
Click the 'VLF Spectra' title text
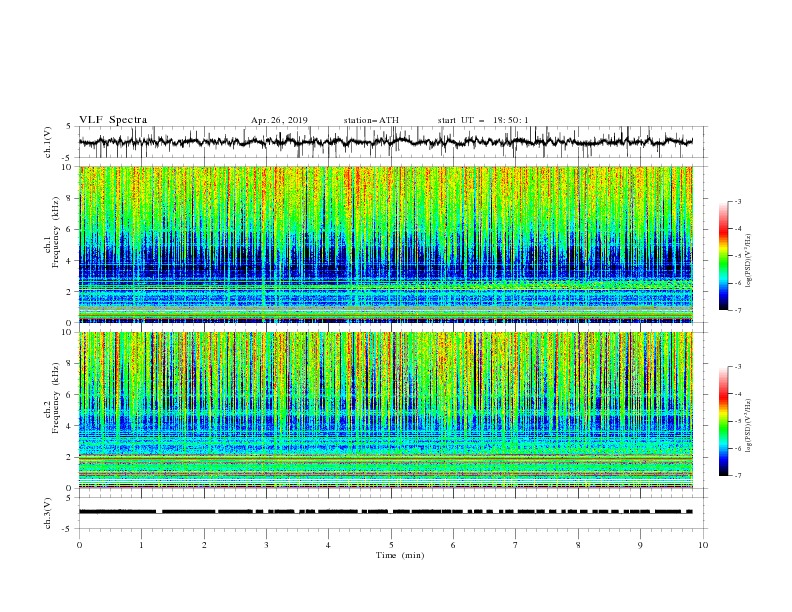coord(113,120)
